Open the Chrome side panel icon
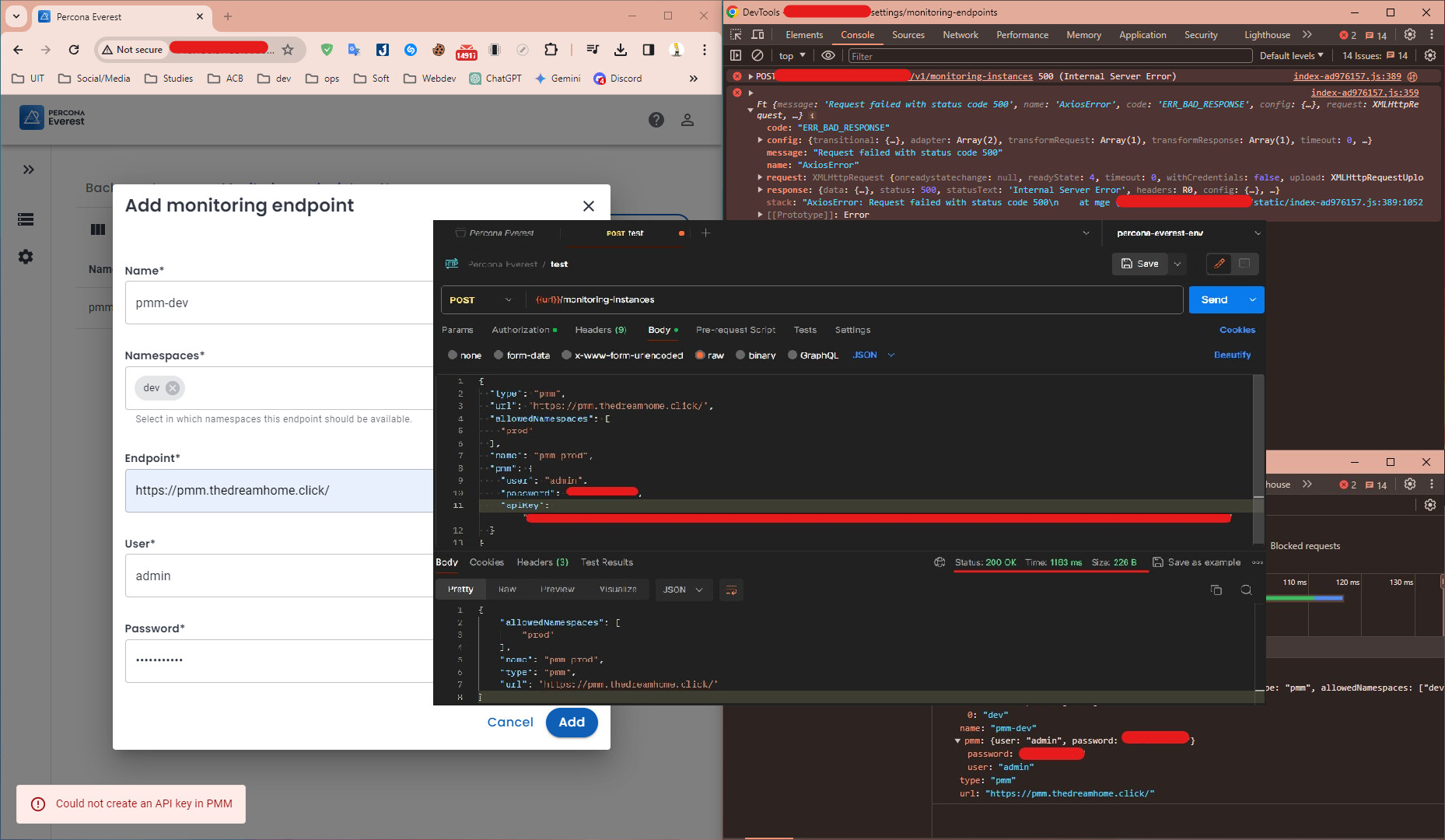Image resolution: width=1445 pixels, height=840 pixels. coord(648,50)
